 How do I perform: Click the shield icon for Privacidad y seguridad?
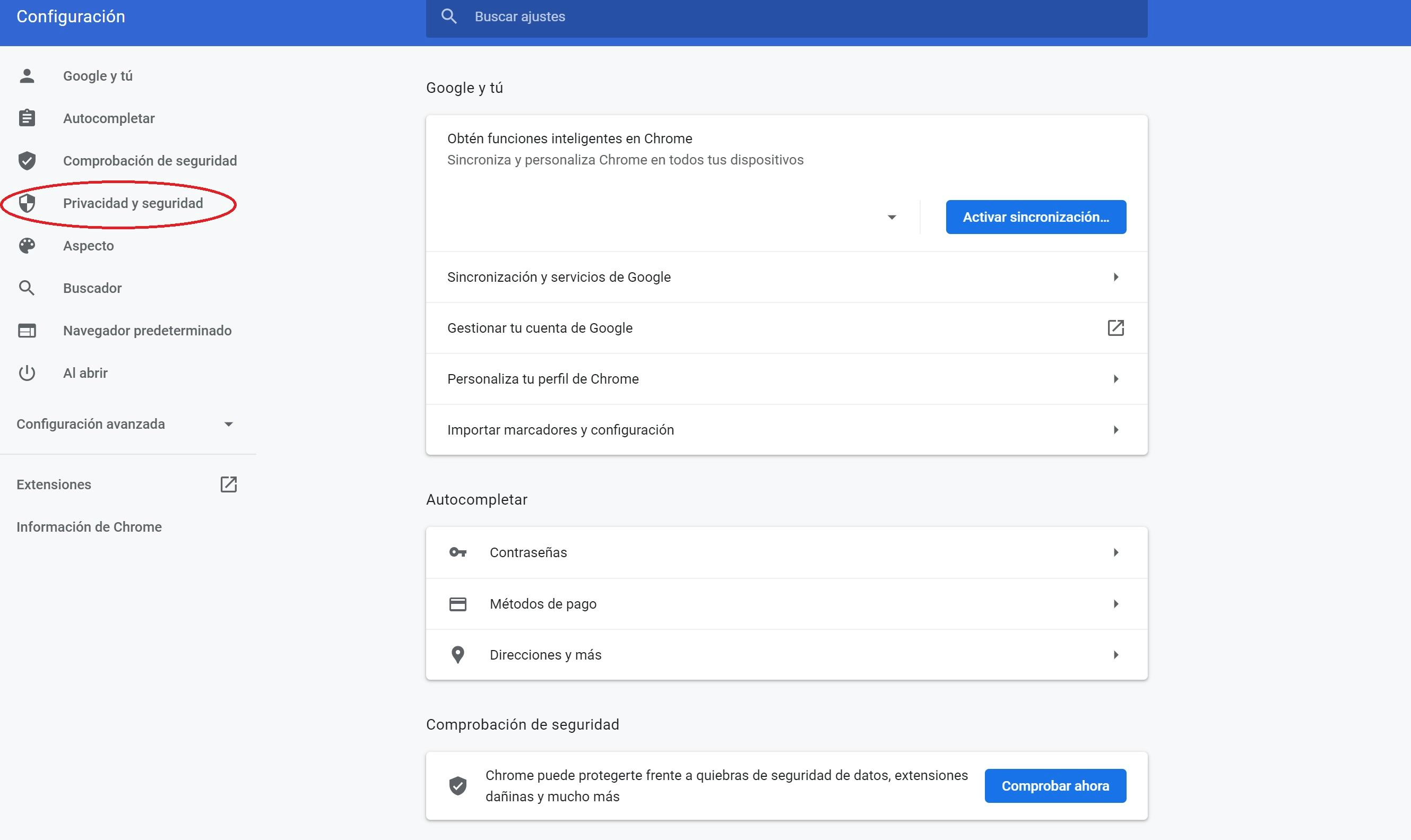pyautogui.click(x=27, y=203)
